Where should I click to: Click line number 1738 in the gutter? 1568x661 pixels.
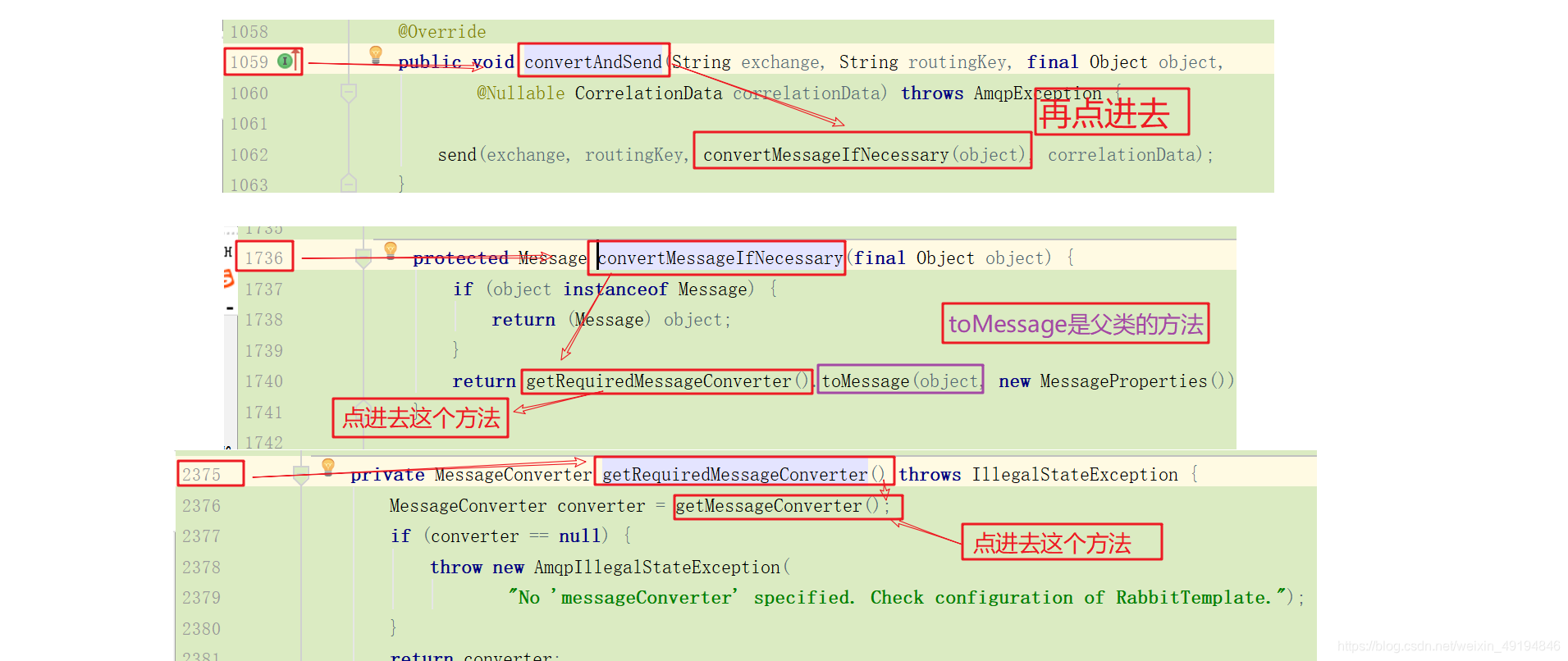click(263, 320)
